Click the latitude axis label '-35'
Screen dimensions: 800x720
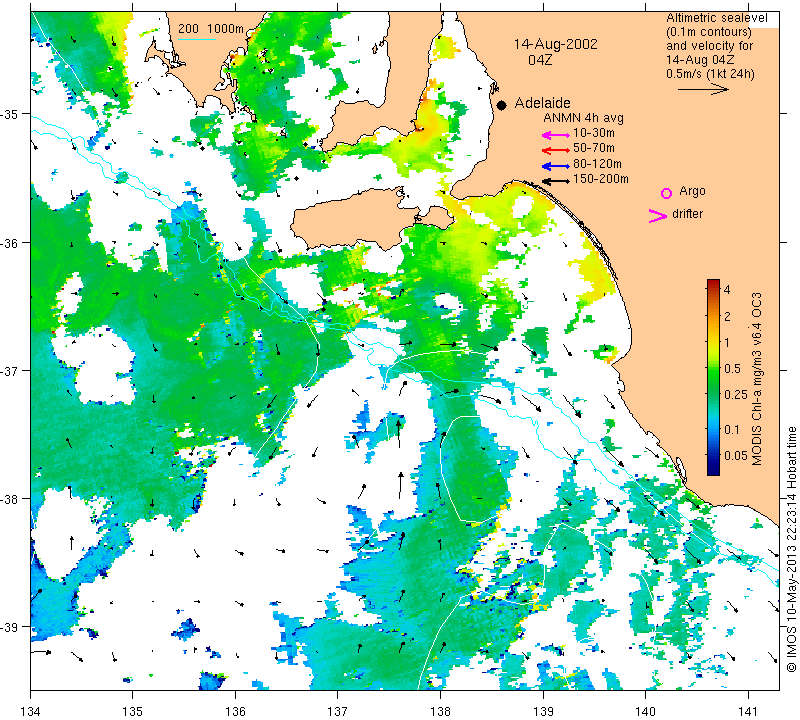[10, 114]
